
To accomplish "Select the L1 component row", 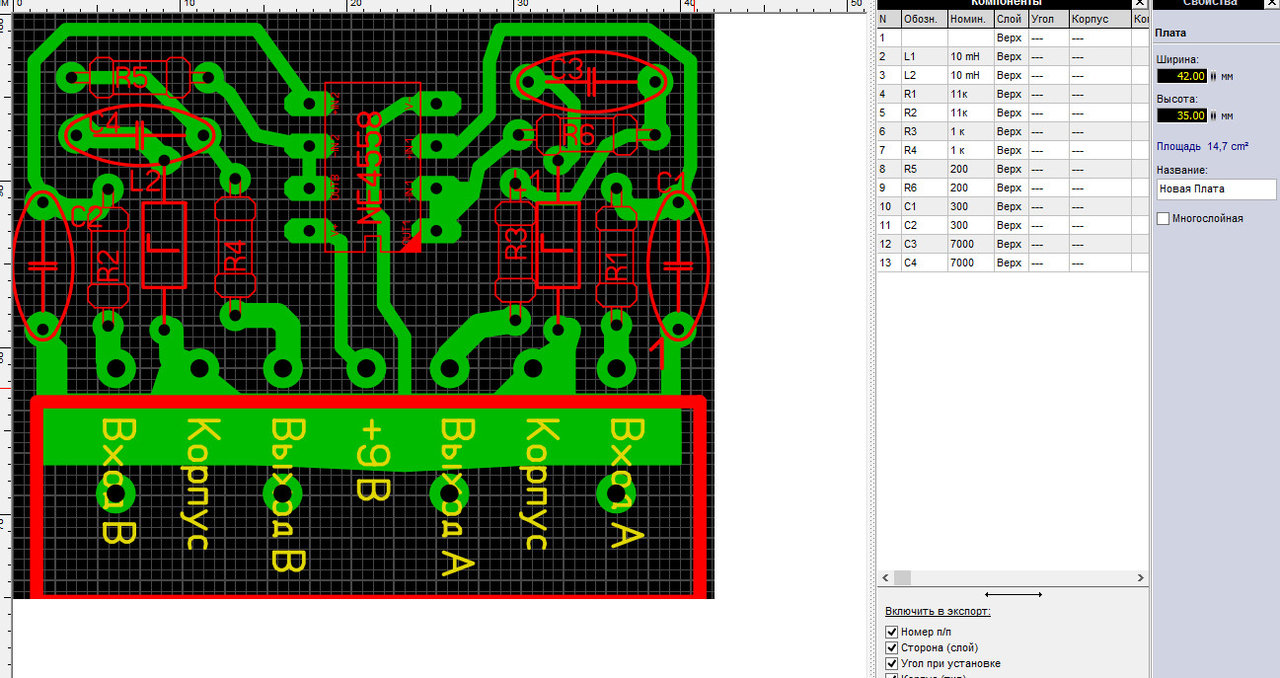I will 1013,57.
